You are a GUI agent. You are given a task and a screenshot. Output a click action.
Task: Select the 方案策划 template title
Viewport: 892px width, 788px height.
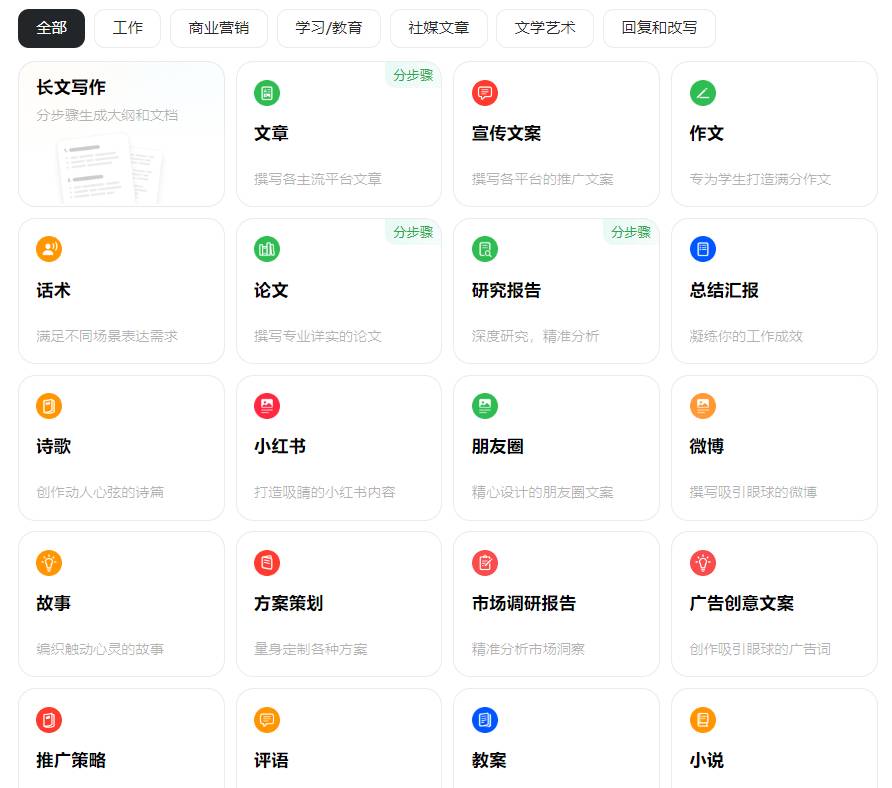tap(288, 603)
